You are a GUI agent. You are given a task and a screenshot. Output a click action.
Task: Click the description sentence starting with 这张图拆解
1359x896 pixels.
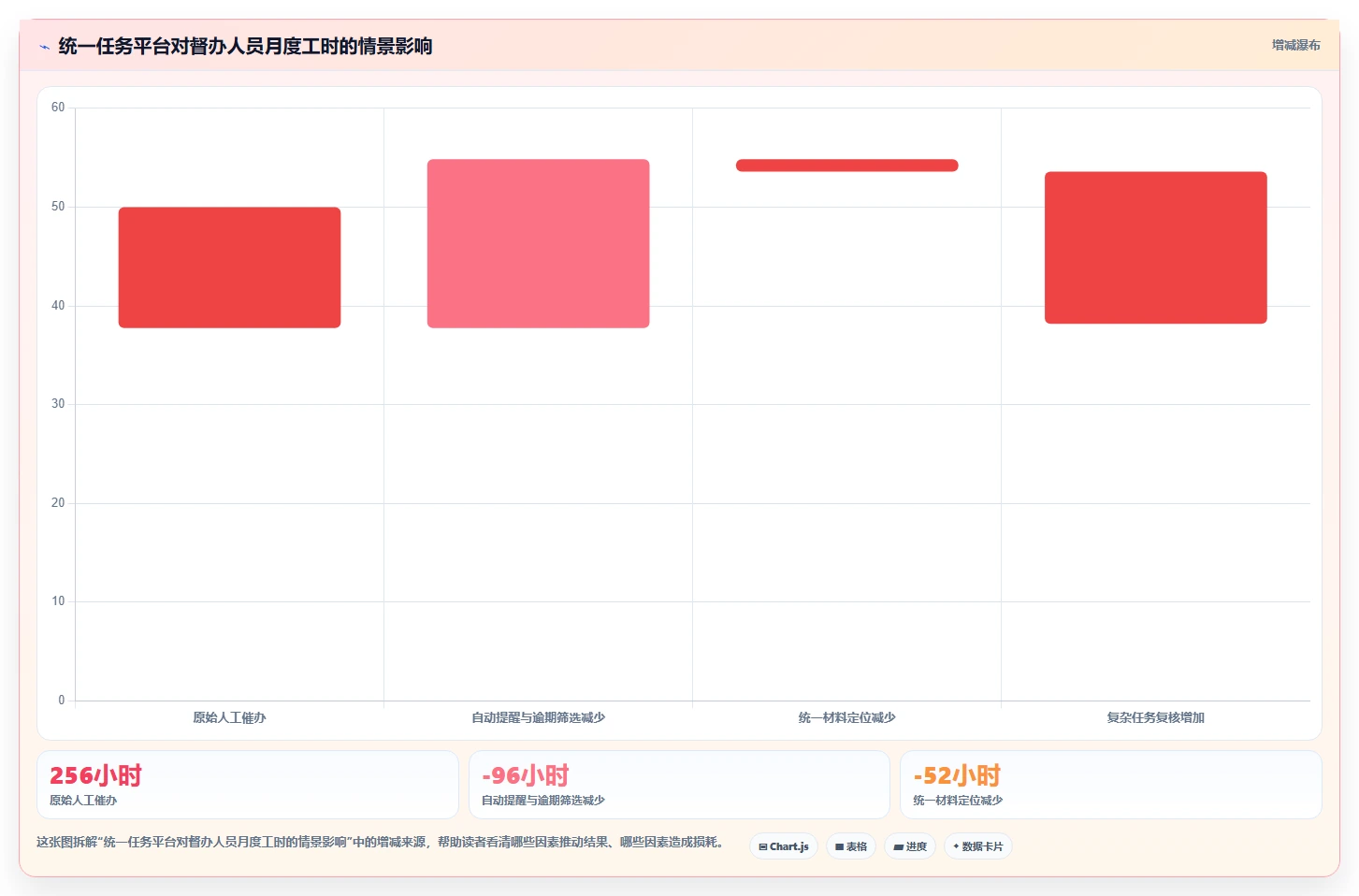coord(380,842)
